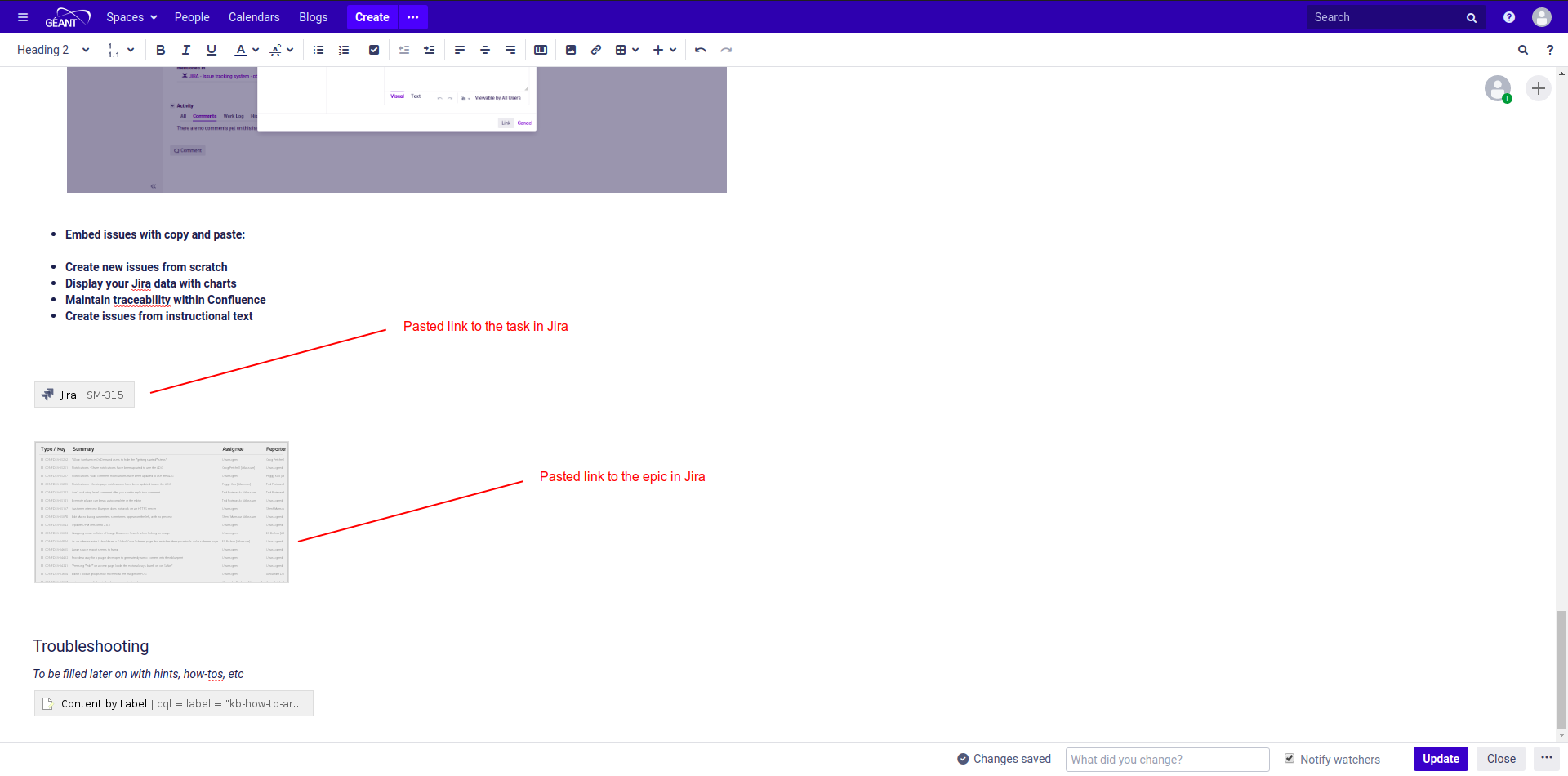The image size is (1568, 776).
Task: Invite people with the plus button
Action: point(1539,88)
